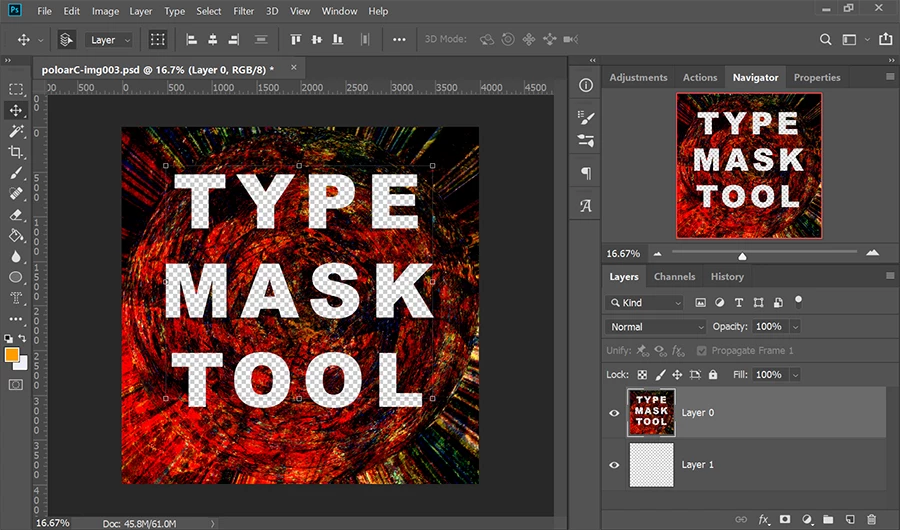The width and height of the screenshot is (900, 530).
Task: Toggle the Lock all padlock icon
Action: [x=713, y=375]
